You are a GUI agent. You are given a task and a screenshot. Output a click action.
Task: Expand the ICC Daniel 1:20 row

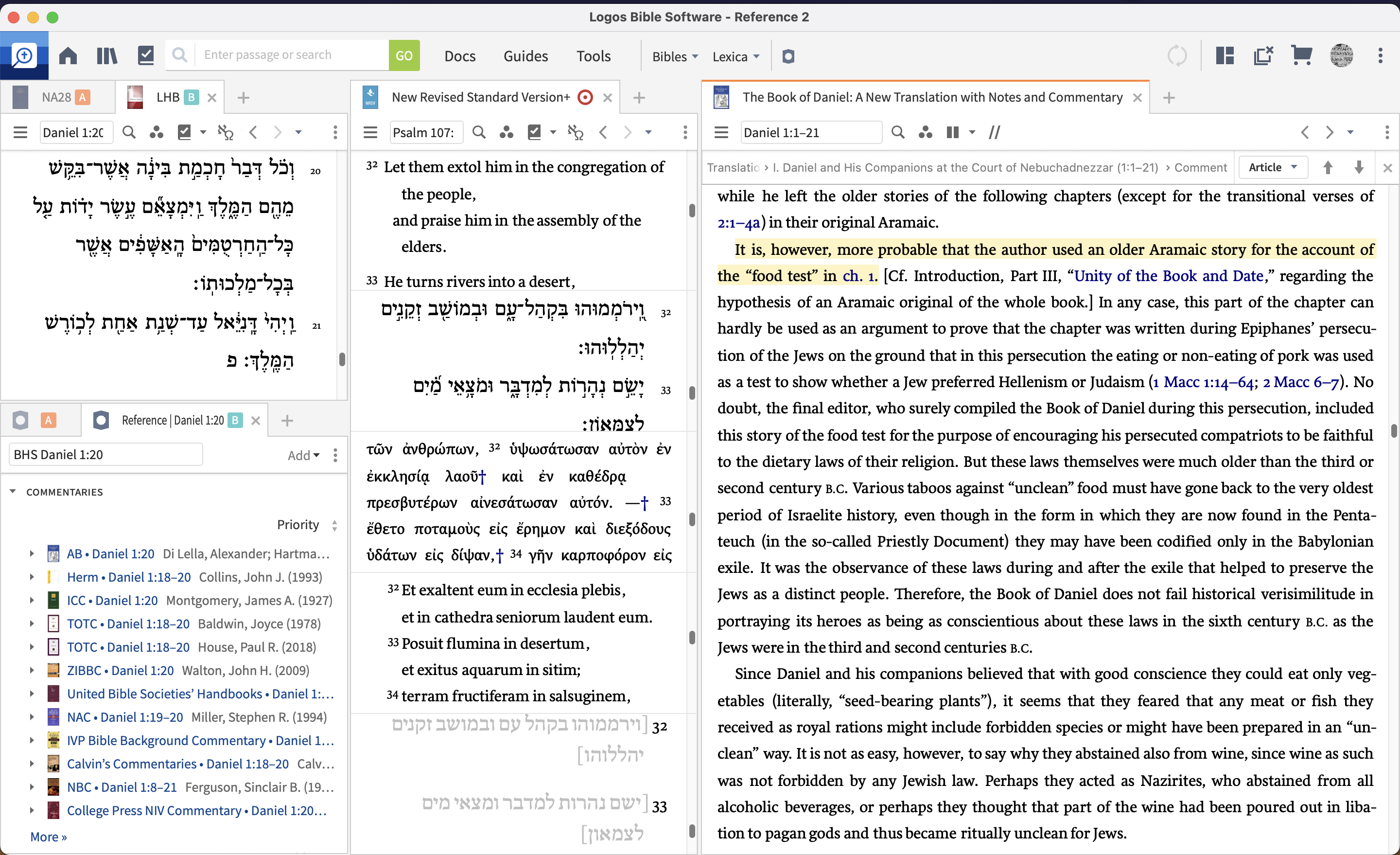pos(32,600)
